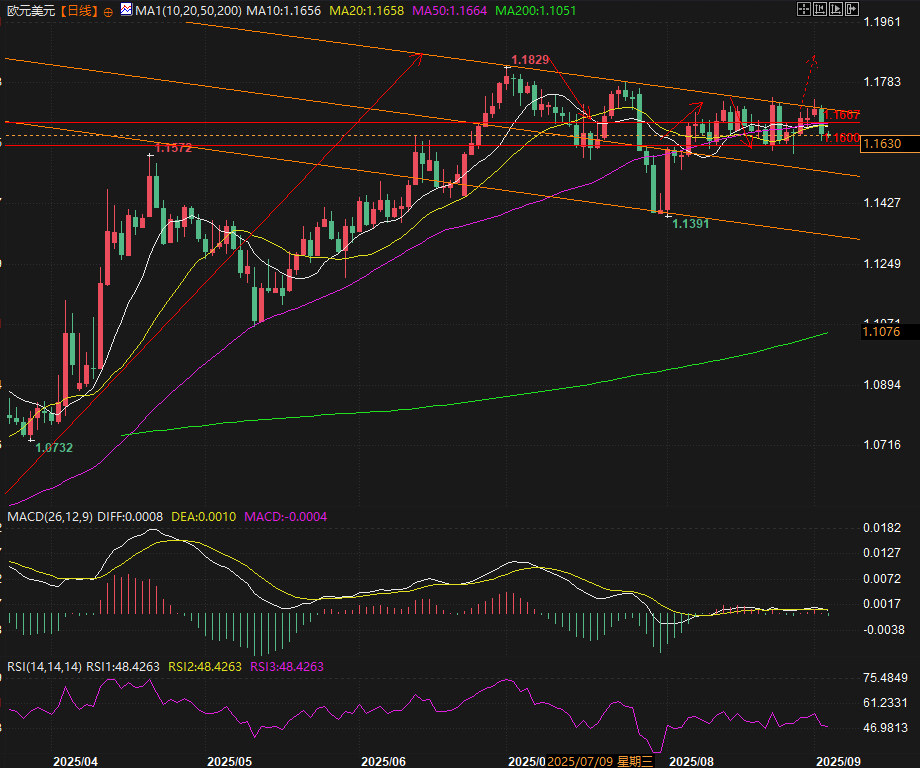
Task: Click the 2025/04 time axis label
Action: [x=75, y=762]
